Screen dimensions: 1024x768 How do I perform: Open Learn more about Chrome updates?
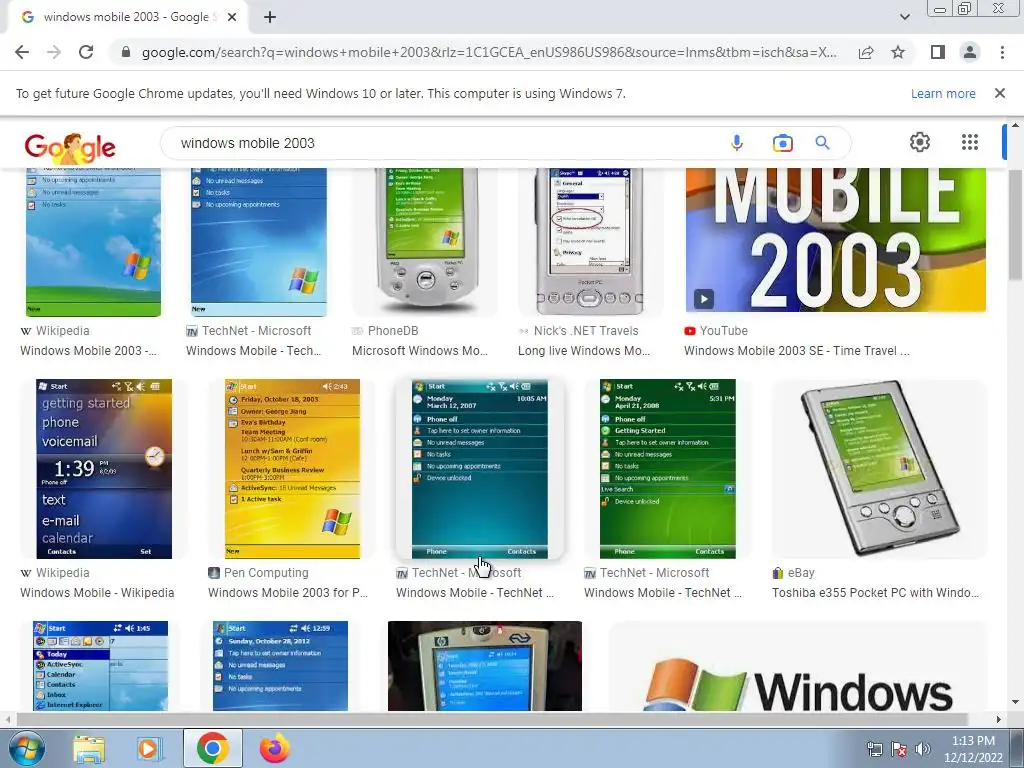point(943,93)
